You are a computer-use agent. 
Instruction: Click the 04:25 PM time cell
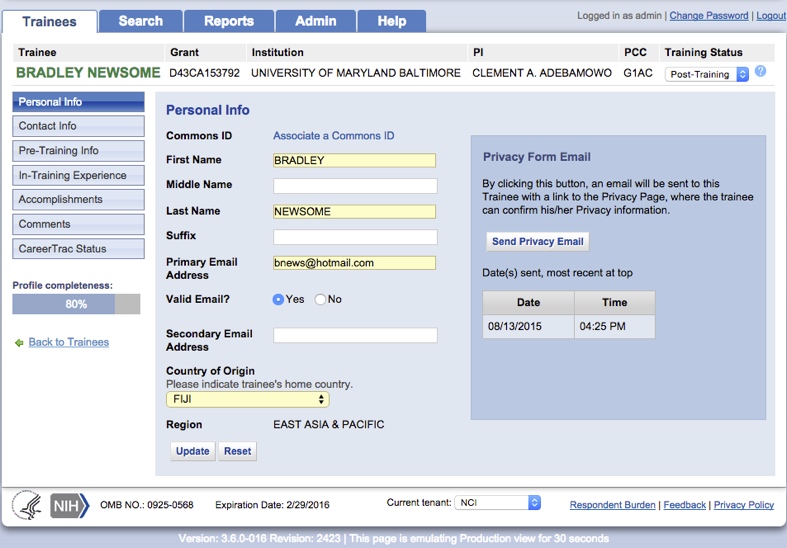click(x=615, y=326)
